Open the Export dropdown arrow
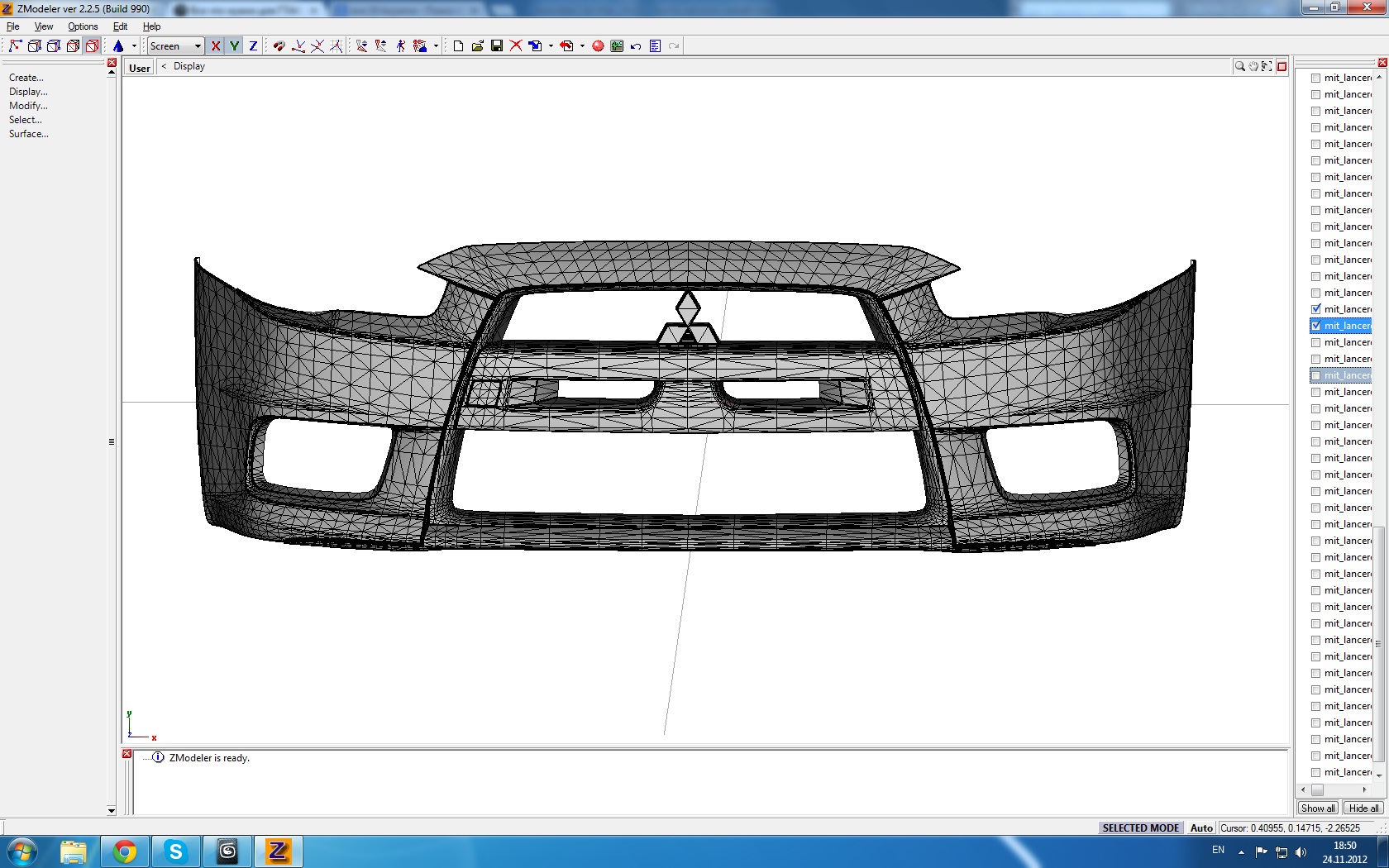The width and height of the screenshot is (1389, 868). click(x=582, y=45)
